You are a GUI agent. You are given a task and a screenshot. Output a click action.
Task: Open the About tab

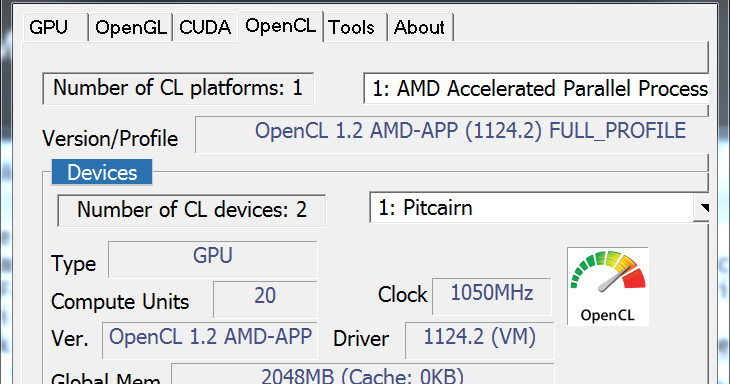click(x=419, y=27)
